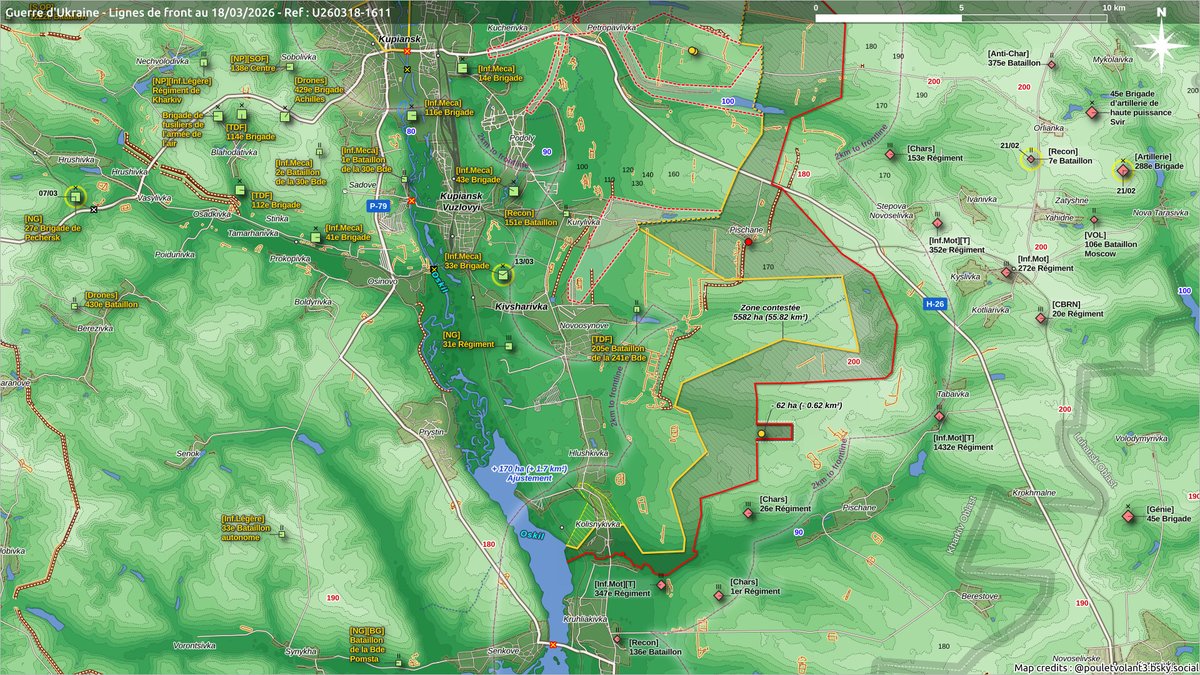Click the 13/03 date next to 33e Brigade
Viewport: 1200px width, 675px height.
pos(523,262)
